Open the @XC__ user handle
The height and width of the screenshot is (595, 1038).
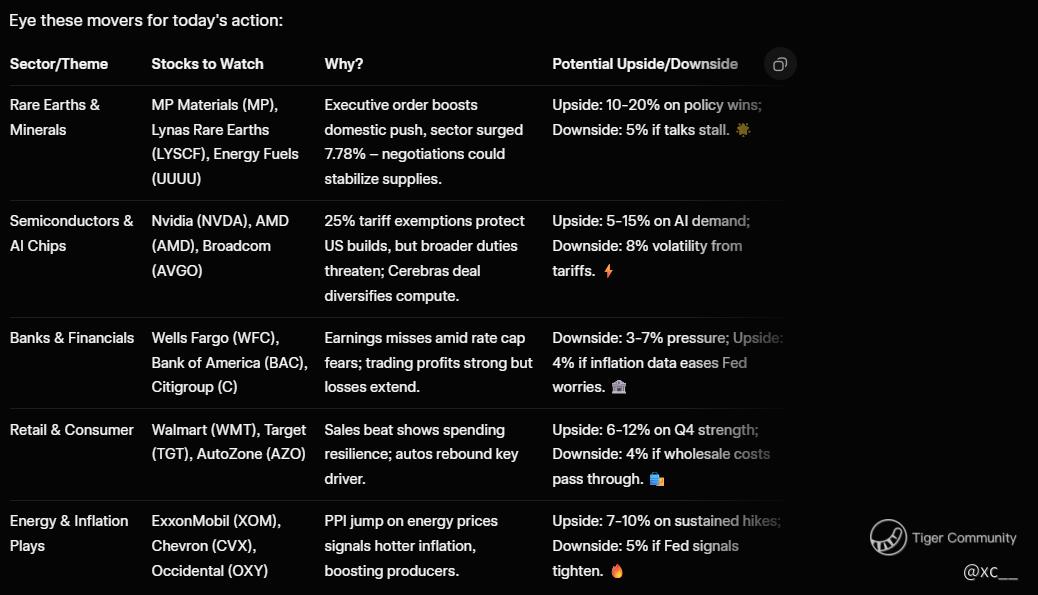click(x=990, y=572)
